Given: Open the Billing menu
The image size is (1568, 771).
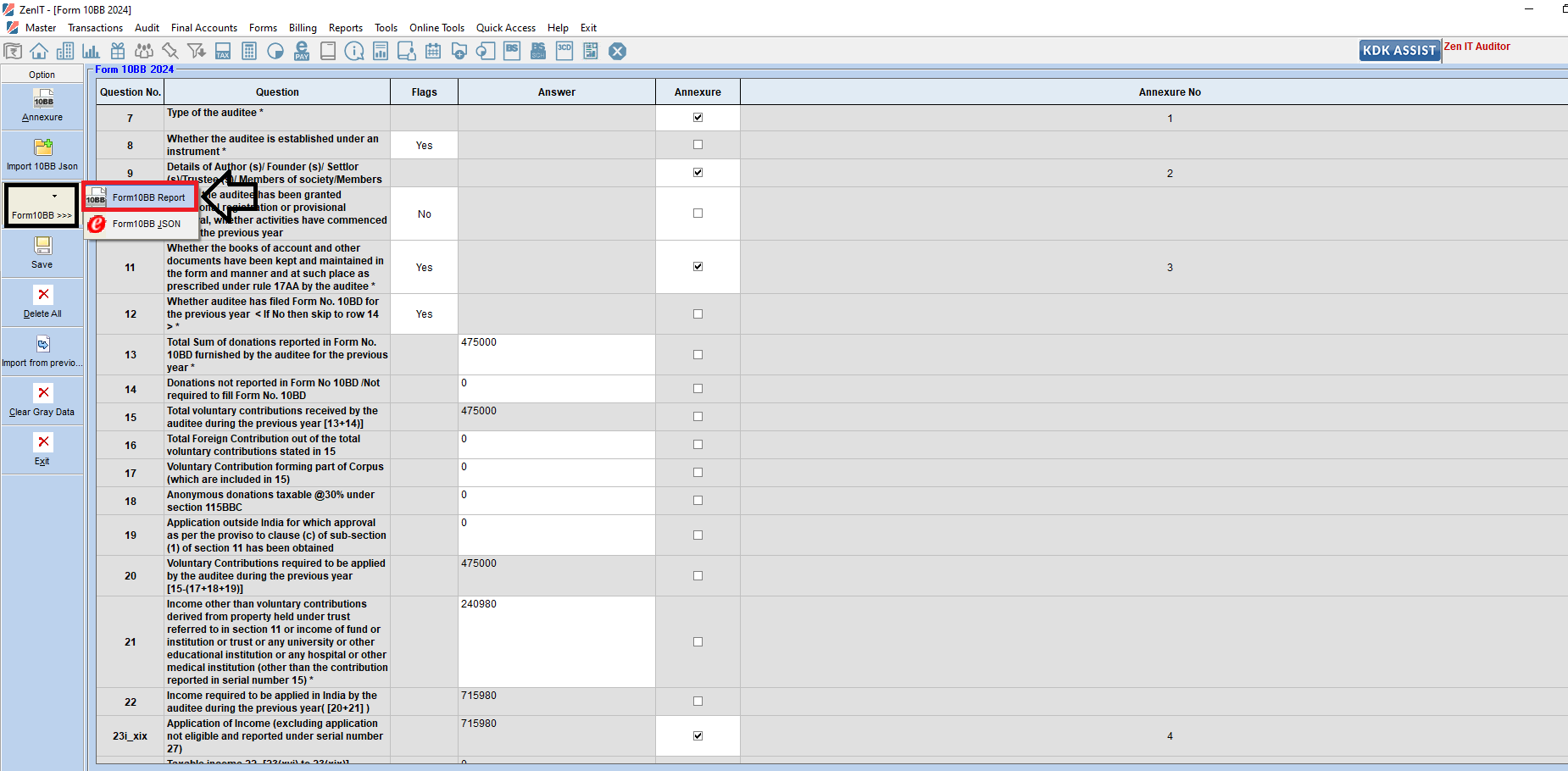Looking at the screenshot, I should [x=303, y=28].
